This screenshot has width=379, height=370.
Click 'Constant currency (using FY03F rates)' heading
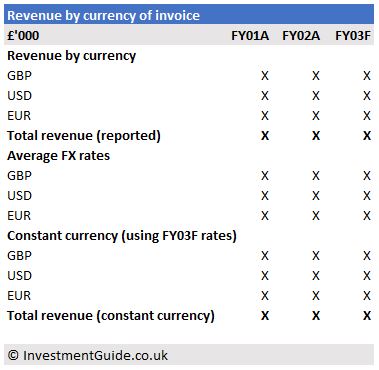(x=122, y=236)
